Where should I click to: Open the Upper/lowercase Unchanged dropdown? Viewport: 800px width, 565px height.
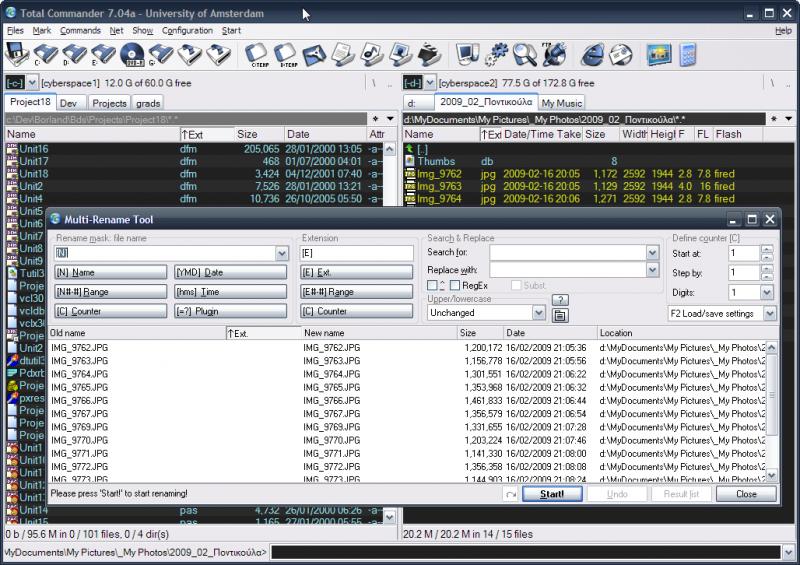pyautogui.click(x=538, y=312)
